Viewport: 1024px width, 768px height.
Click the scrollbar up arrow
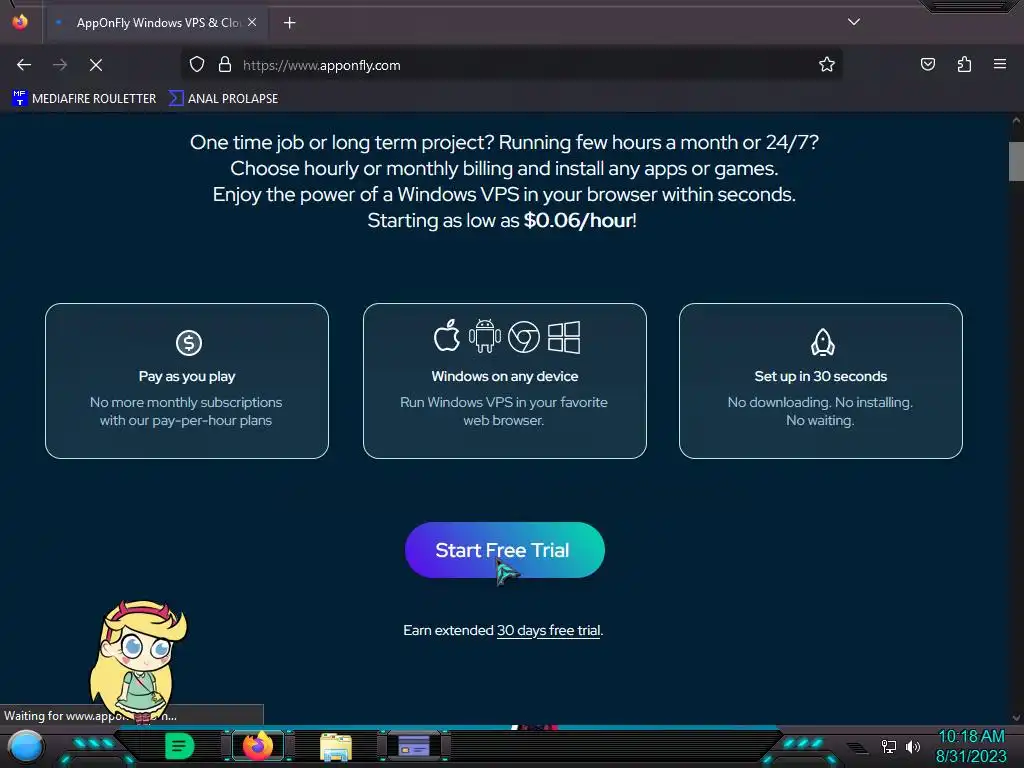tap(1016, 121)
